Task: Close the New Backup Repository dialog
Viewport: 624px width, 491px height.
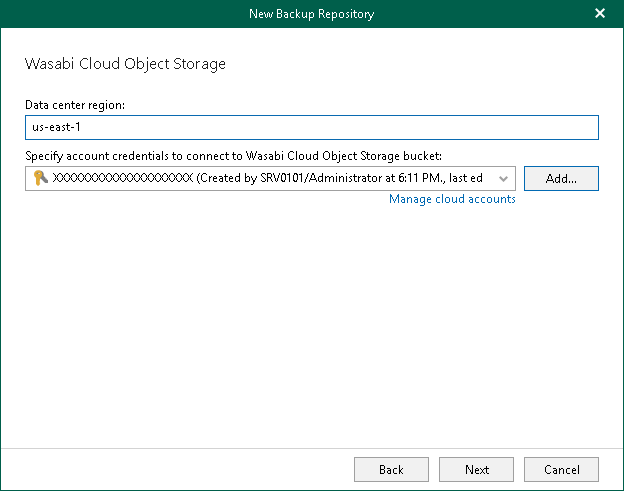Action: point(600,14)
